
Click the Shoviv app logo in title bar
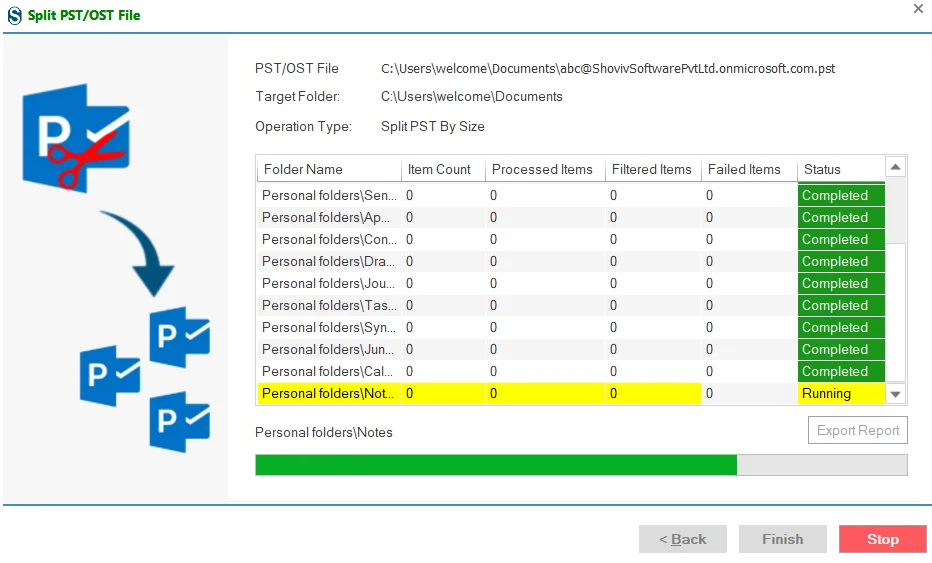15,15
